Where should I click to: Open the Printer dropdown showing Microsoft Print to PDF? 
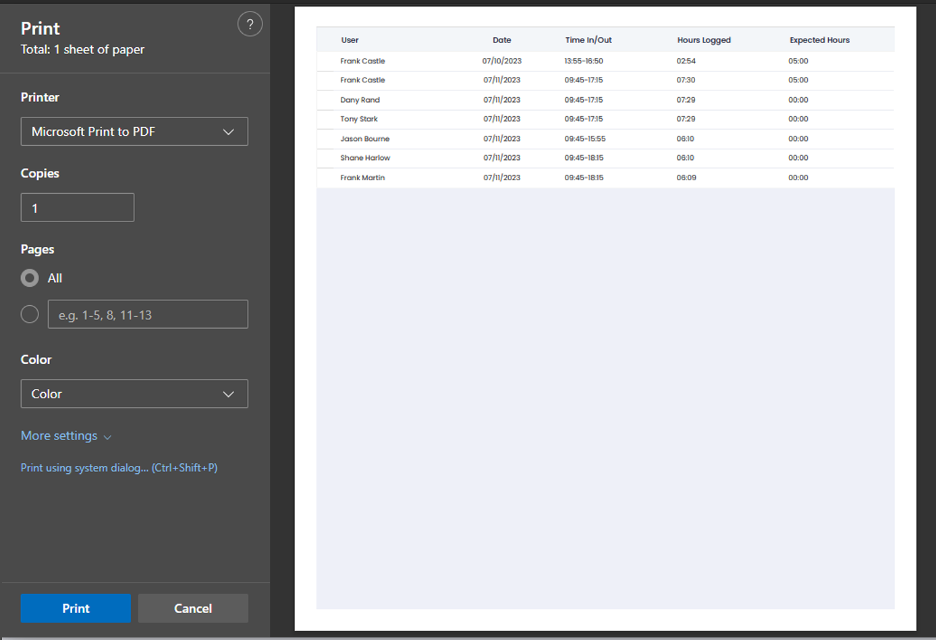pyautogui.click(x=134, y=132)
